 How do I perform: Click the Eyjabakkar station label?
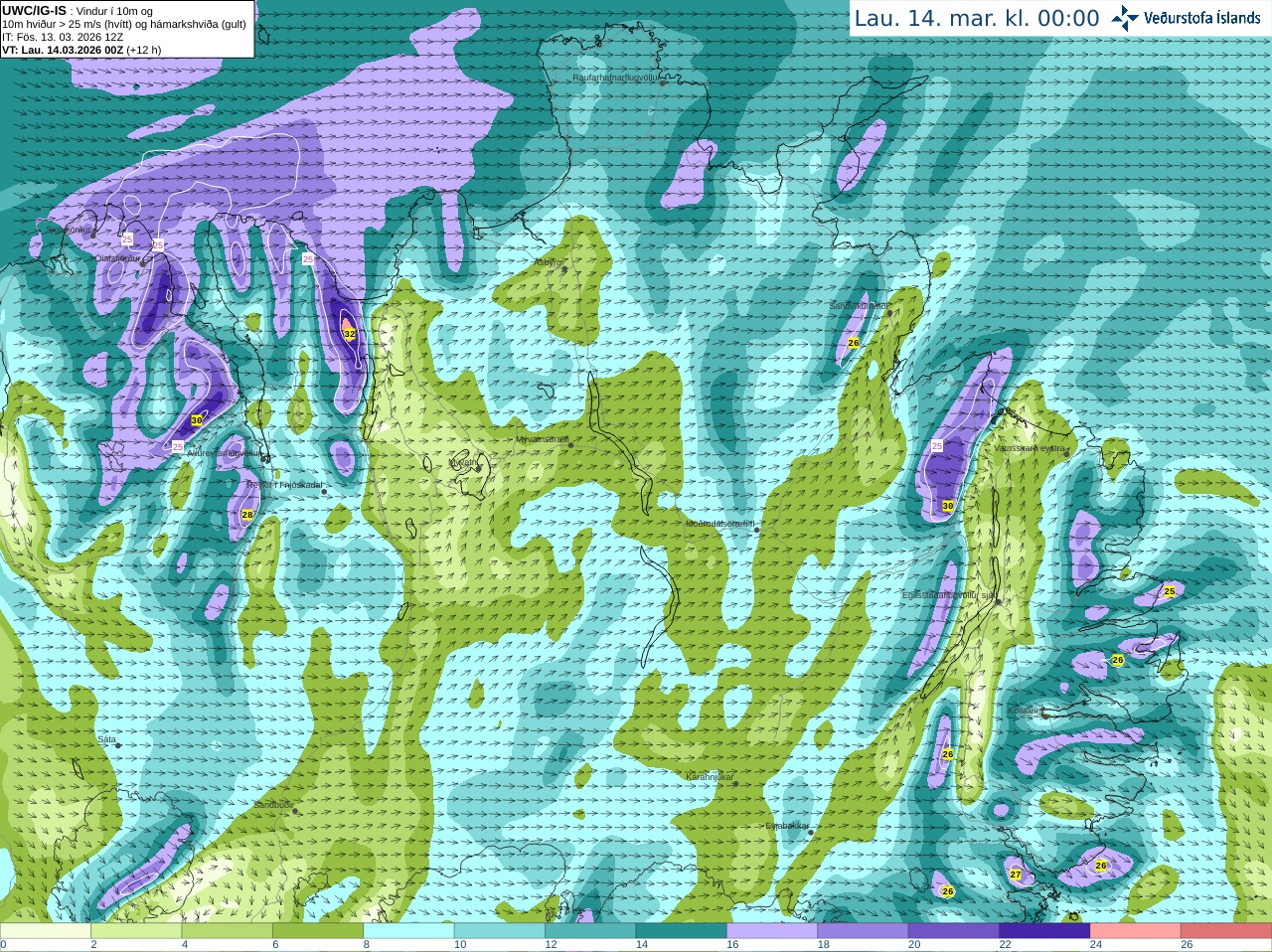pyautogui.click(x=787, y=826)
